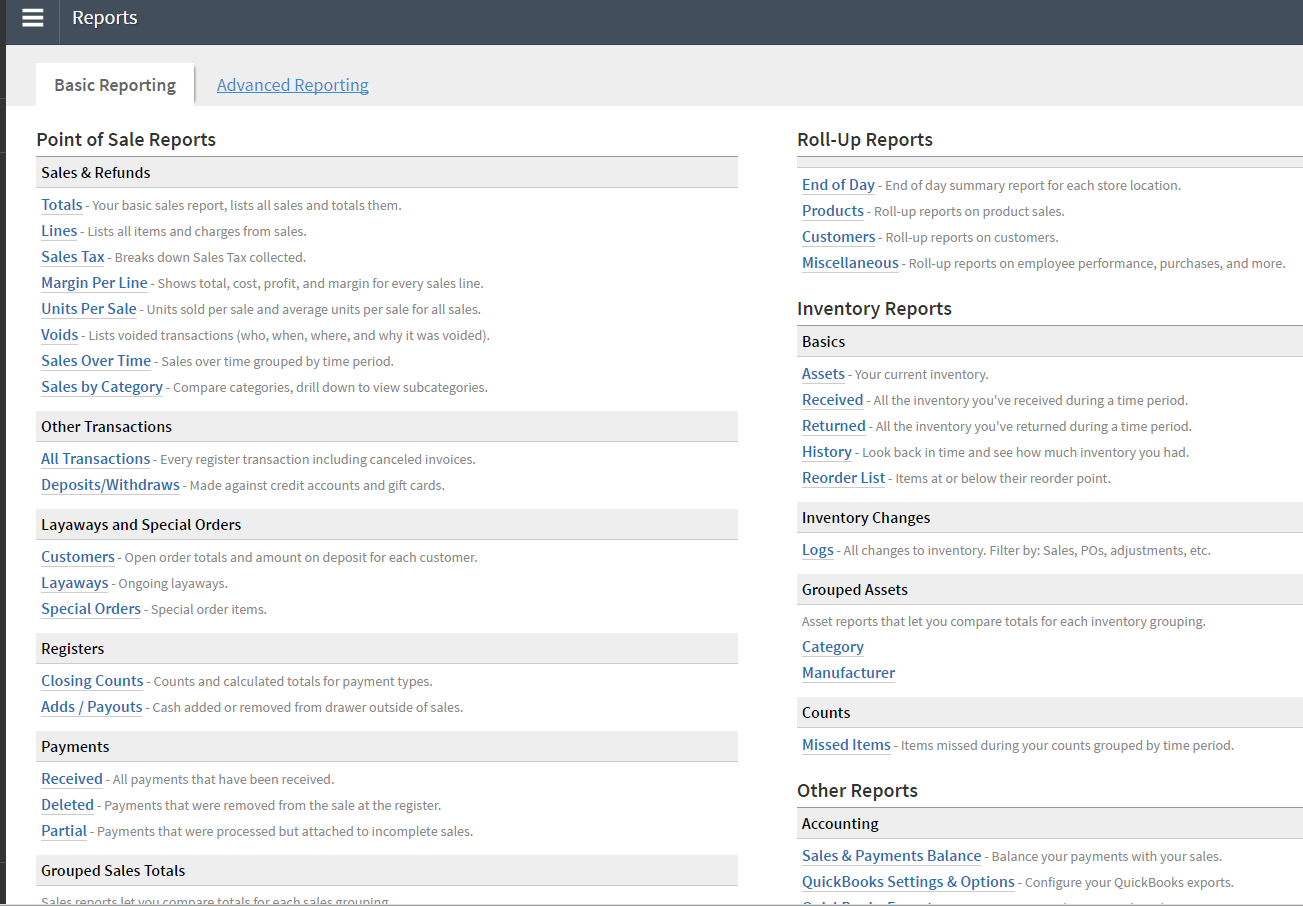
Task: Click the Payments section header
Action: point(387,747)
